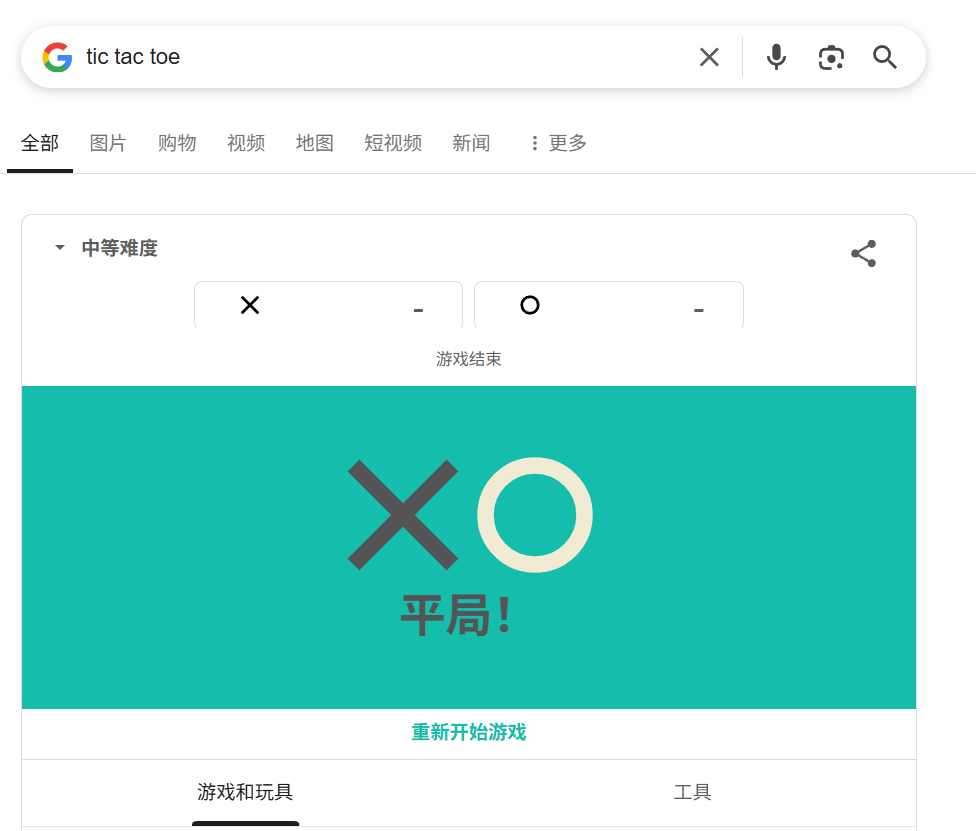This screenshot has height=831, width=976.
Task: Open the 地图 results tab
Action: point(314,144)
